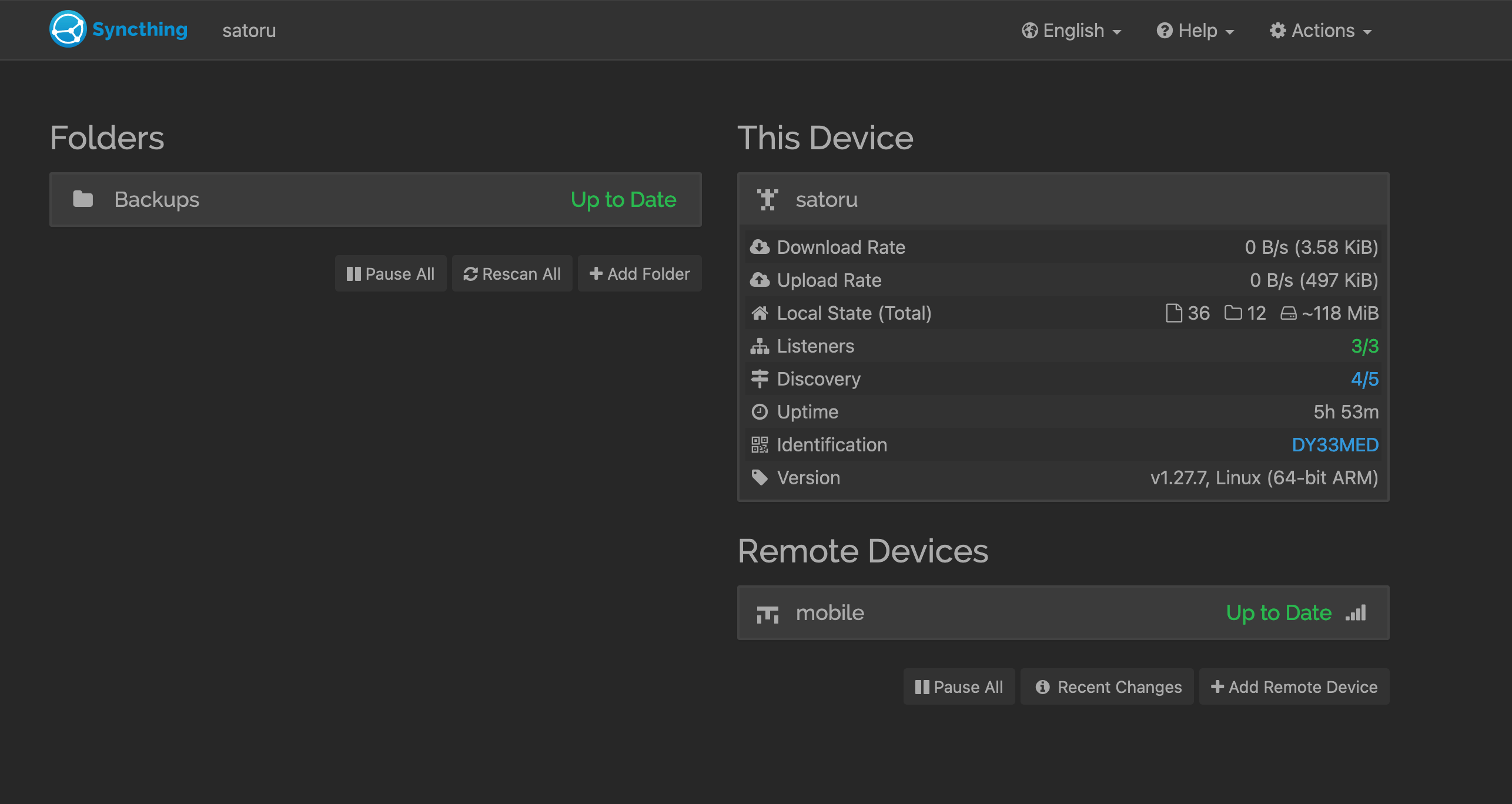
Task: Click the Upload Rate value 0 B/s (497 KiB)
Action: click(1314, 280)
